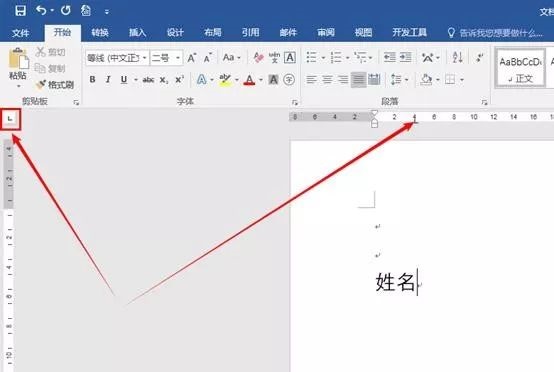This screenshot has width=554, height=372.
Task: Open the 邮件 tab
Action: tap(288, 33)
